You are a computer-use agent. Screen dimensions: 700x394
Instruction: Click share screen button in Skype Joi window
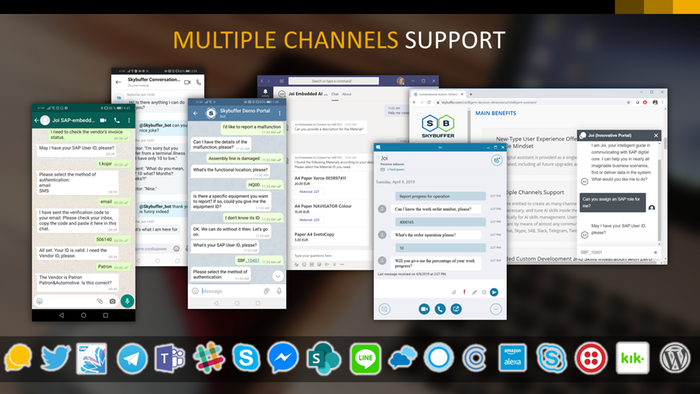[456, 309]
